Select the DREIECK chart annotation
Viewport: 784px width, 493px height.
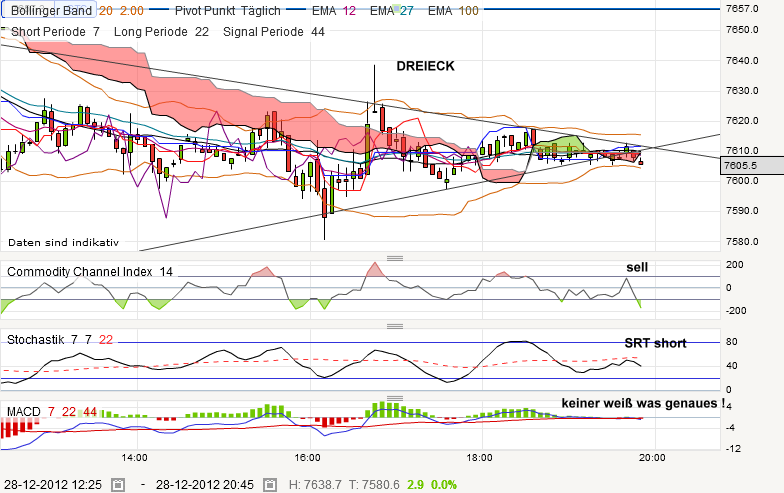click(x=426, y=66)
